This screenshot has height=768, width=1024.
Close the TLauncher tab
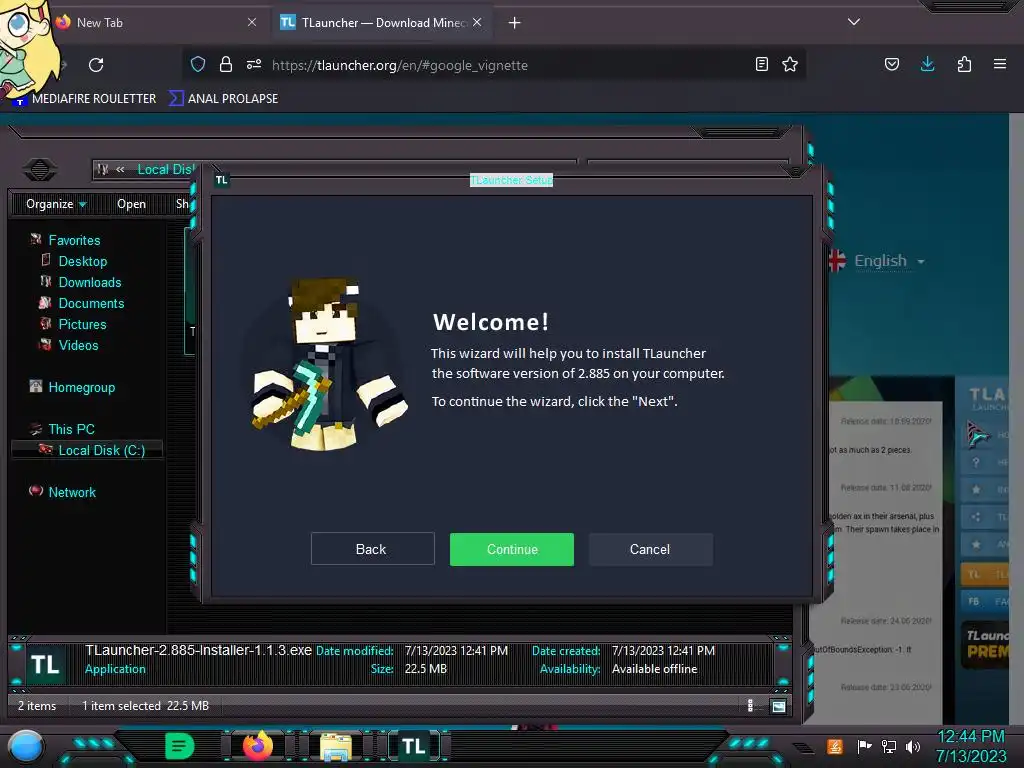click(477, 22)
